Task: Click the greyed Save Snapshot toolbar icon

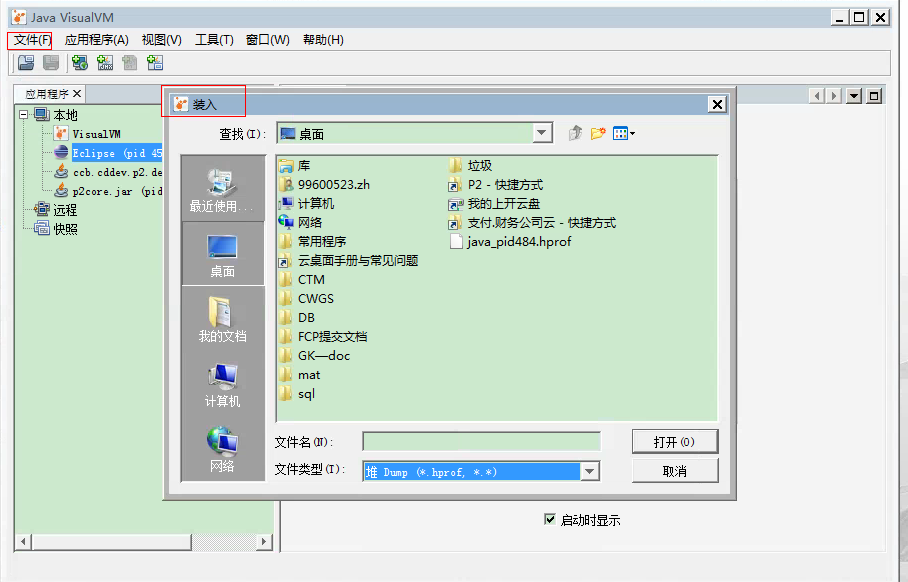Action: click(51, 63)
